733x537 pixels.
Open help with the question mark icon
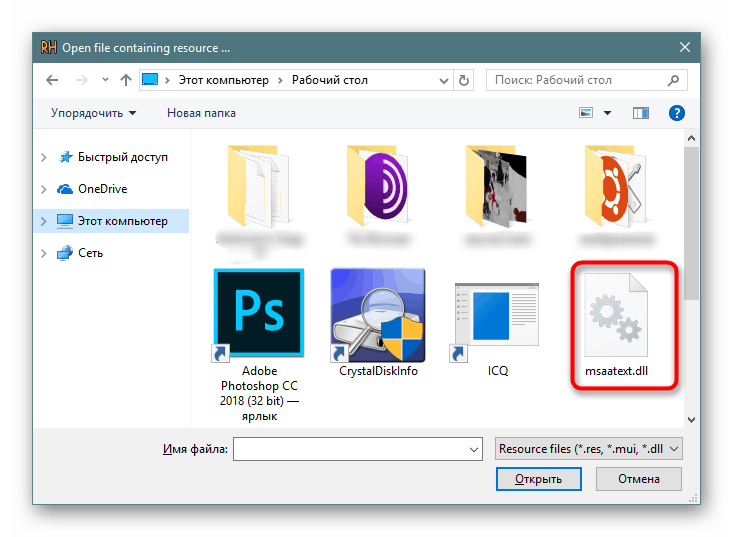point(676,113)
